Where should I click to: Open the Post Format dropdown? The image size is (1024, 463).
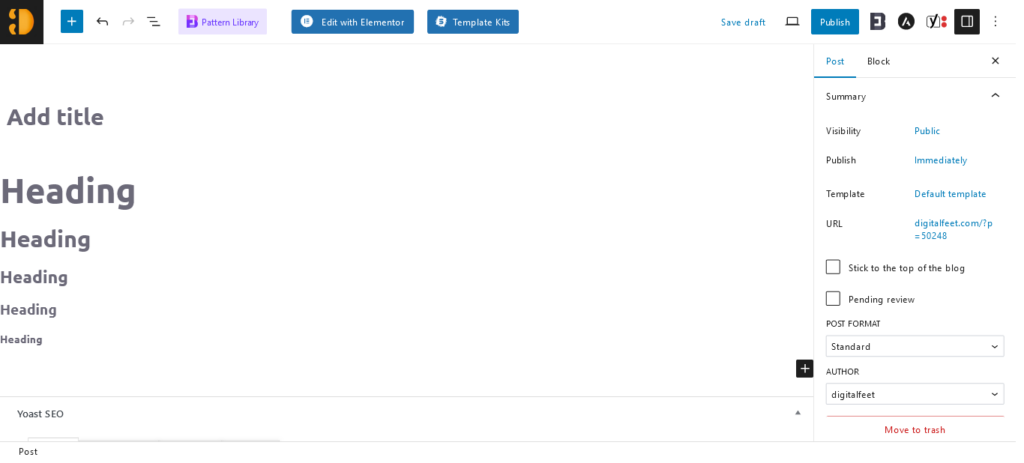coord(915,347)
